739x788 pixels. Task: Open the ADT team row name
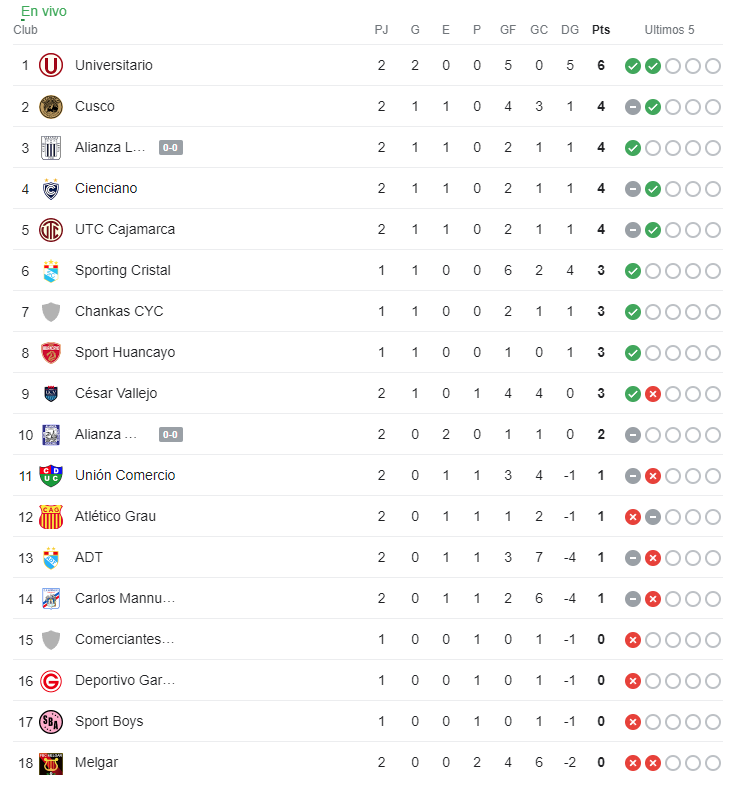(x=89, y=557)
